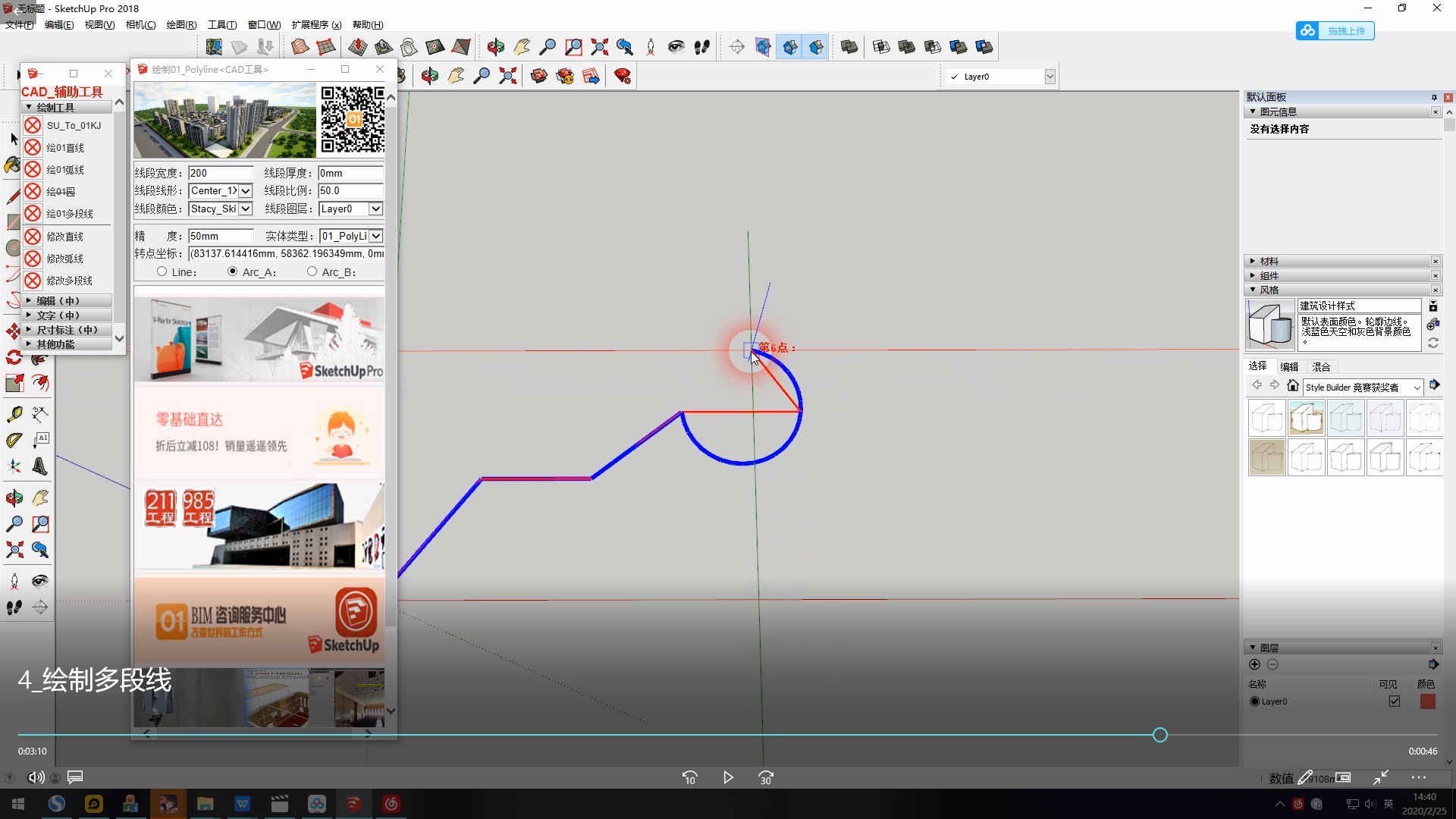The height and width of the screenshot is (819, 1456).
Task: Click the video progress slider handle
Action: pyautogui.click(x=1159, y=734)
